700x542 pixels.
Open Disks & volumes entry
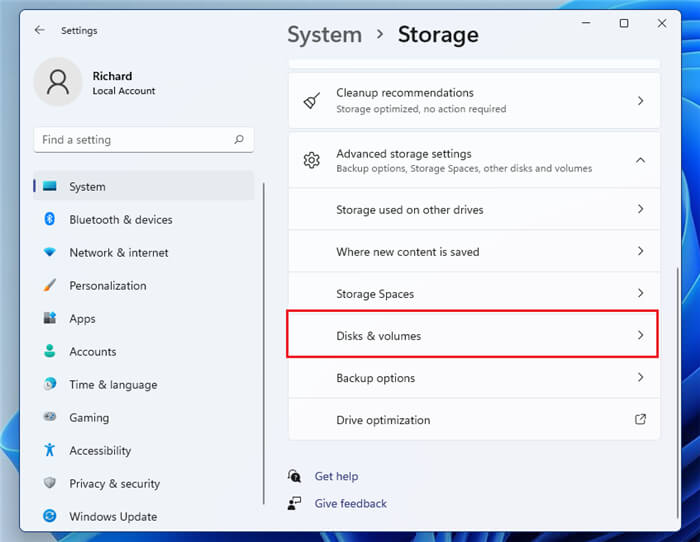click(472, 335)
